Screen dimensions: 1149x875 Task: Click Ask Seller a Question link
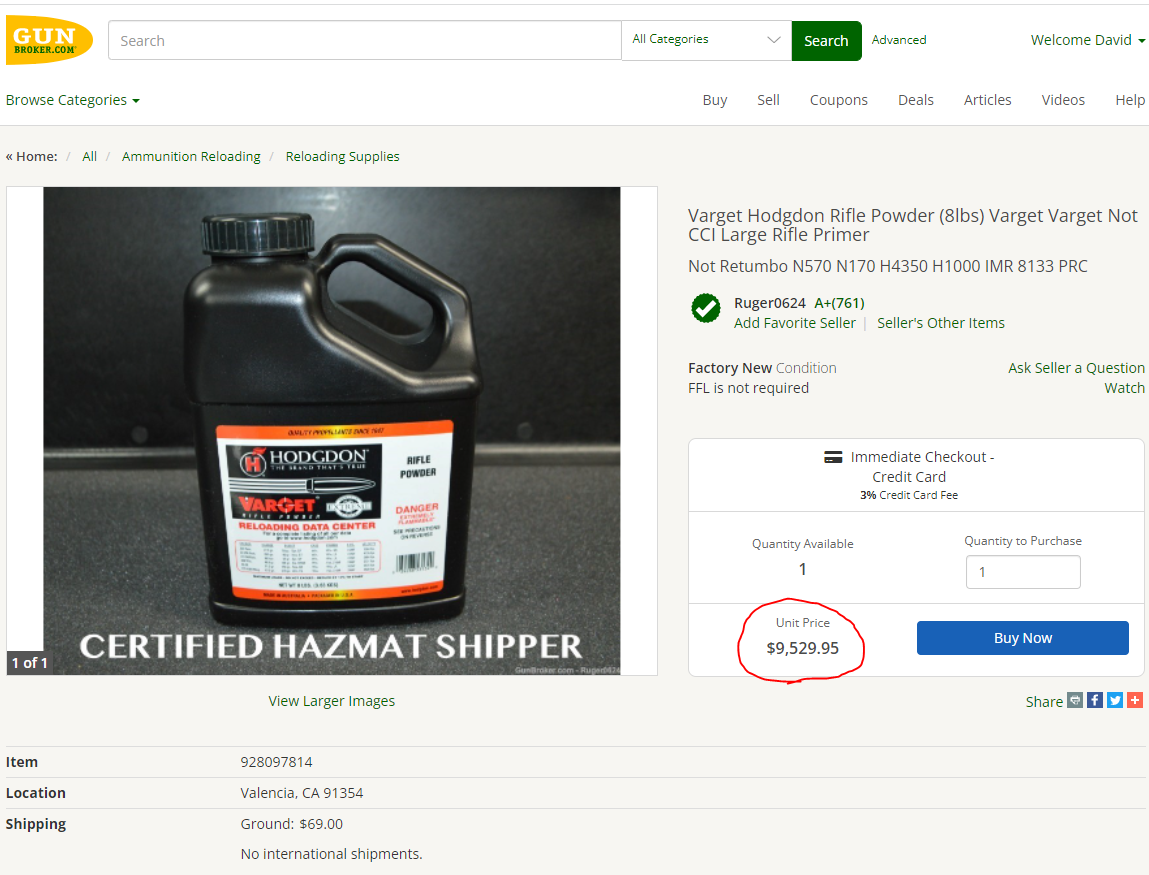tap(1076, 368)
